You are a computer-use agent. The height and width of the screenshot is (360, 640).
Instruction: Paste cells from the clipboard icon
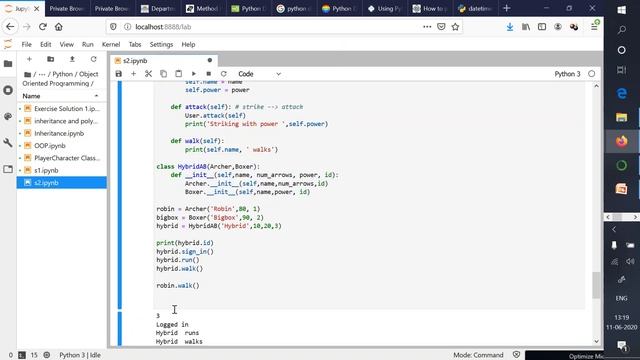178,74
